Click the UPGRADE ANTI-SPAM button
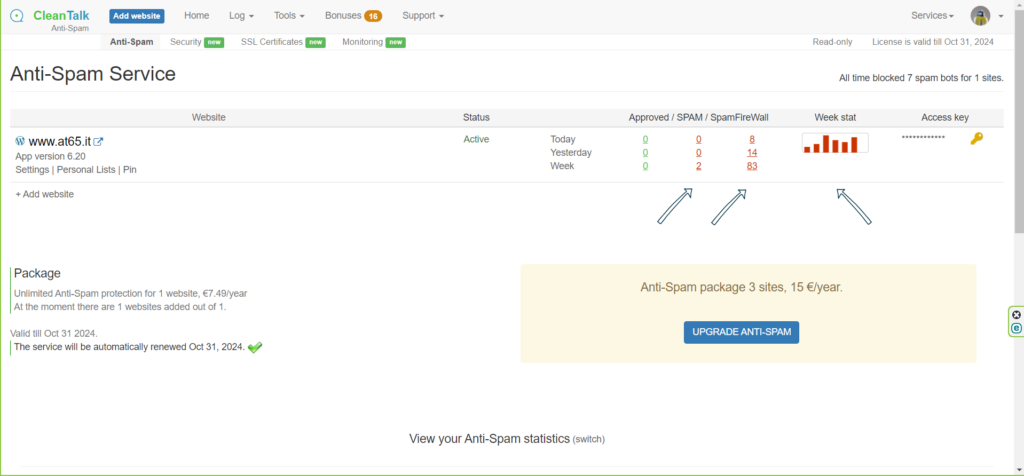Screen dimensions: 1024x476 coord(741,332)
